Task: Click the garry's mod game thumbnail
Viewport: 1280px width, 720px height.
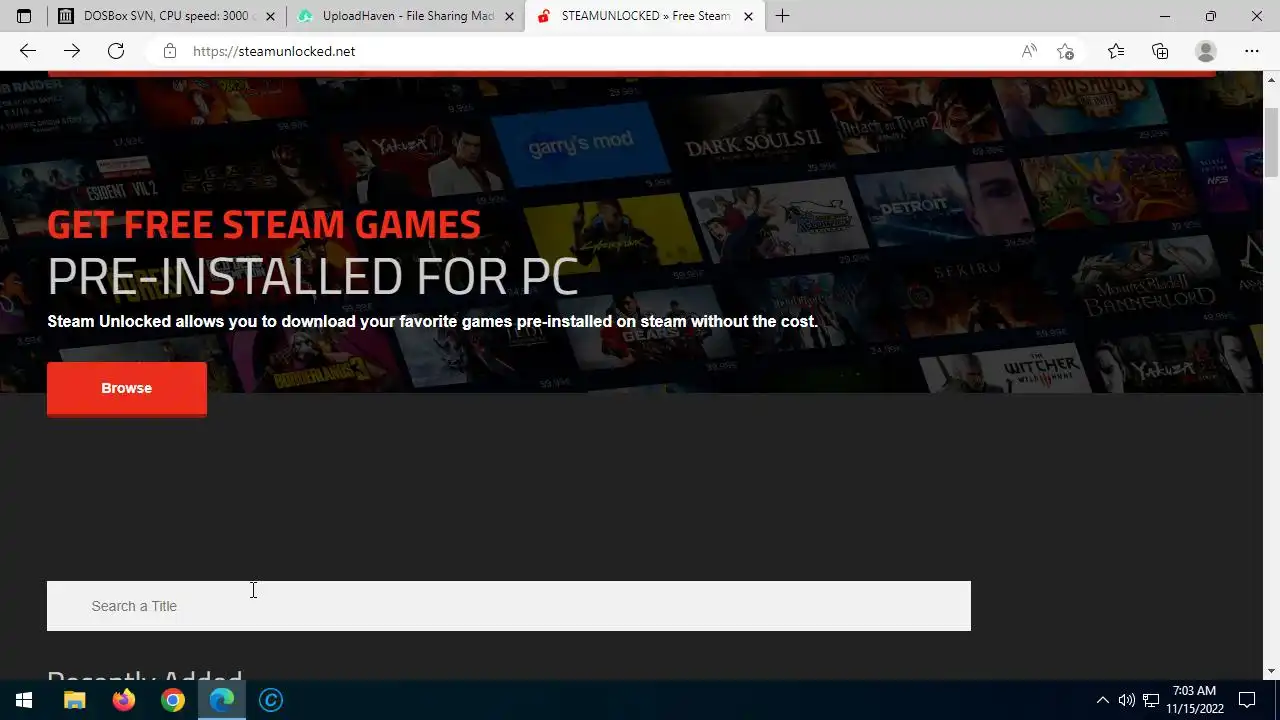Action: (580, 145)
